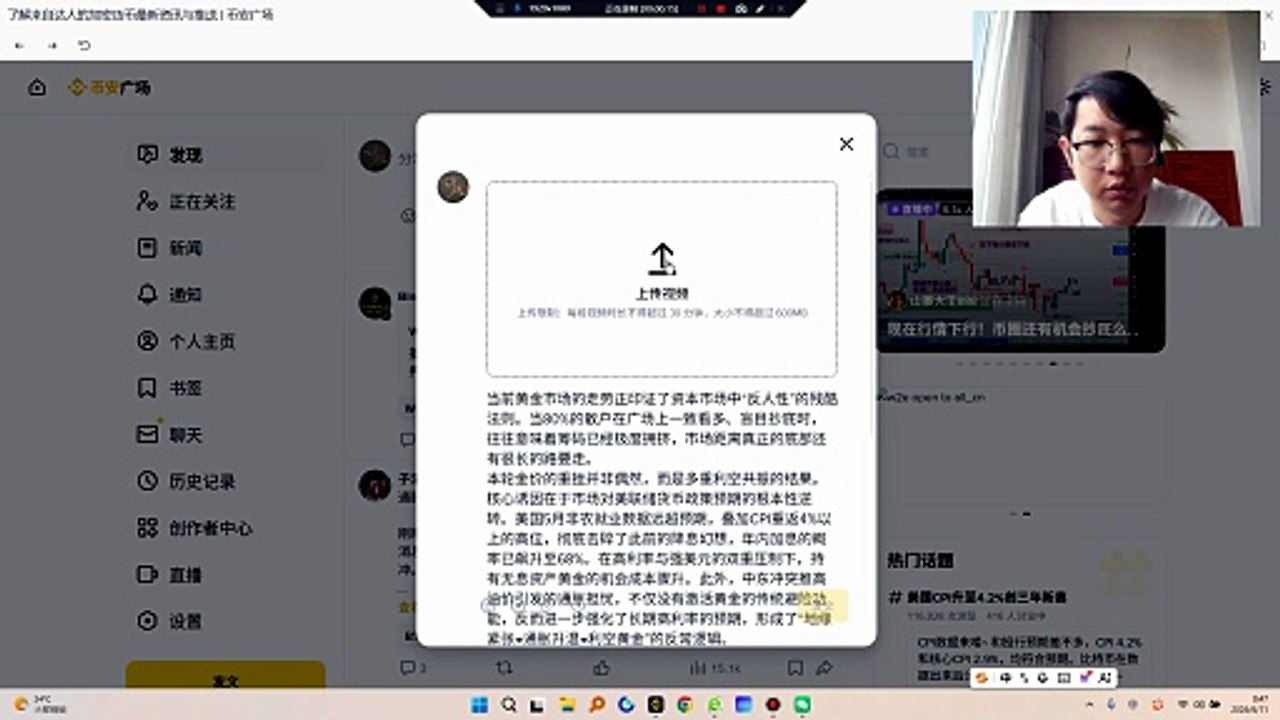Click the home icon in page header
This screenshot has width=1280, height=720.
[37, 87]
